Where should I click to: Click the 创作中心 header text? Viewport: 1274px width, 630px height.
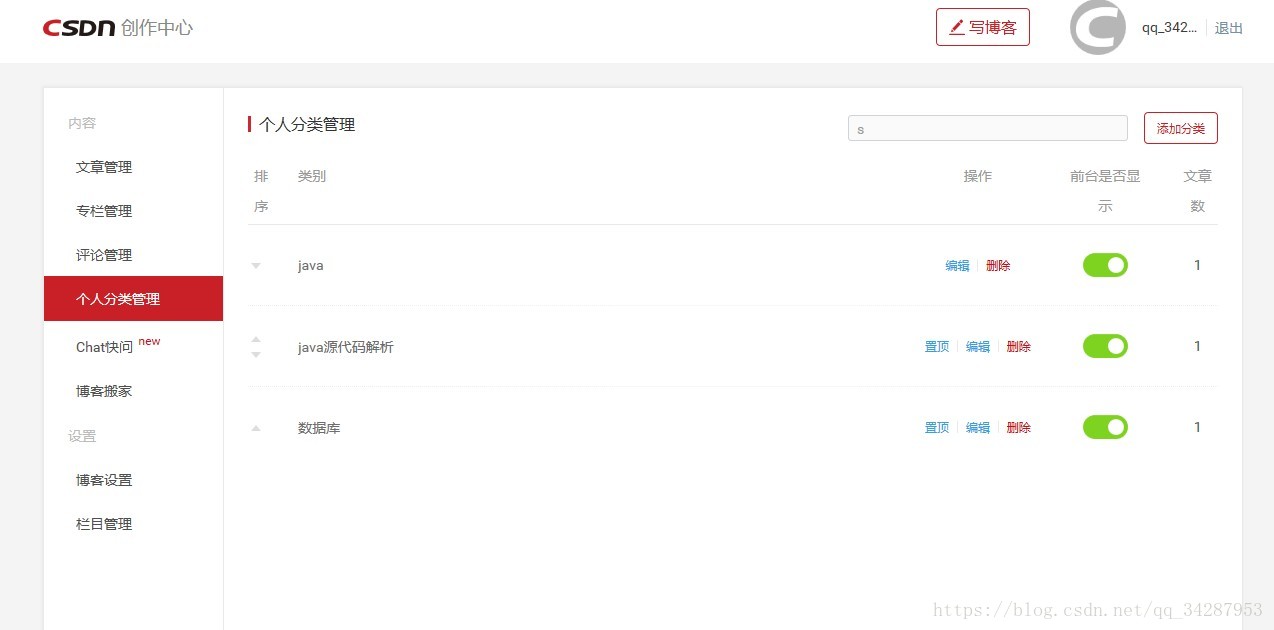pos(157,28)
